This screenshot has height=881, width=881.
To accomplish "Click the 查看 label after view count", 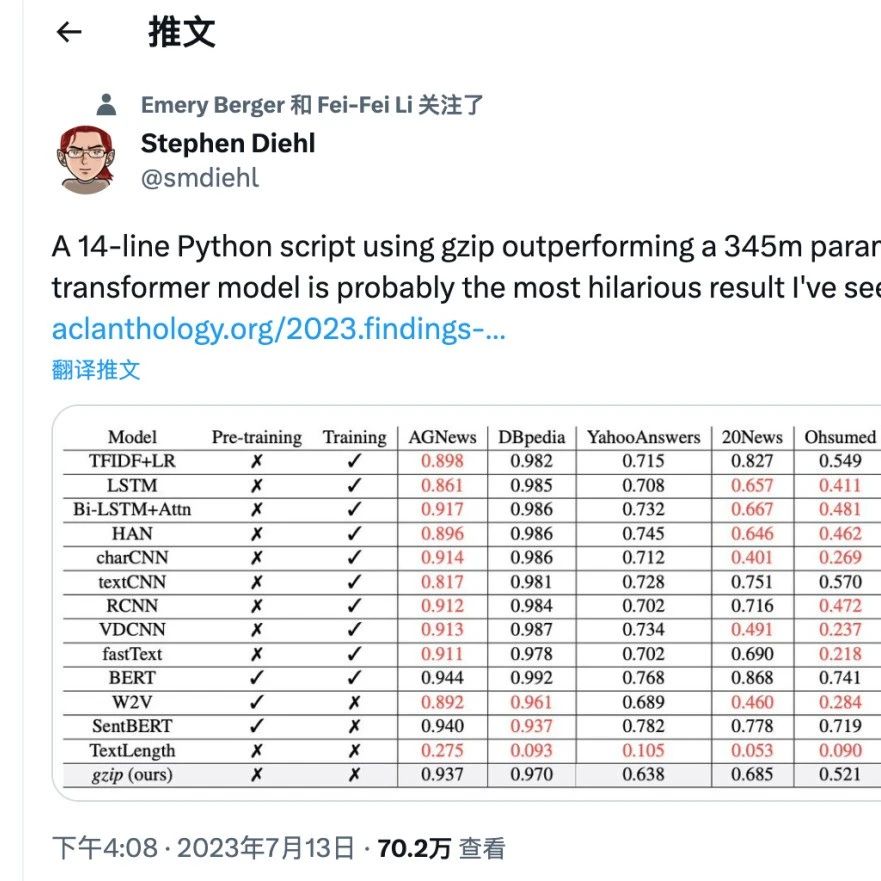I will [482, 849].
